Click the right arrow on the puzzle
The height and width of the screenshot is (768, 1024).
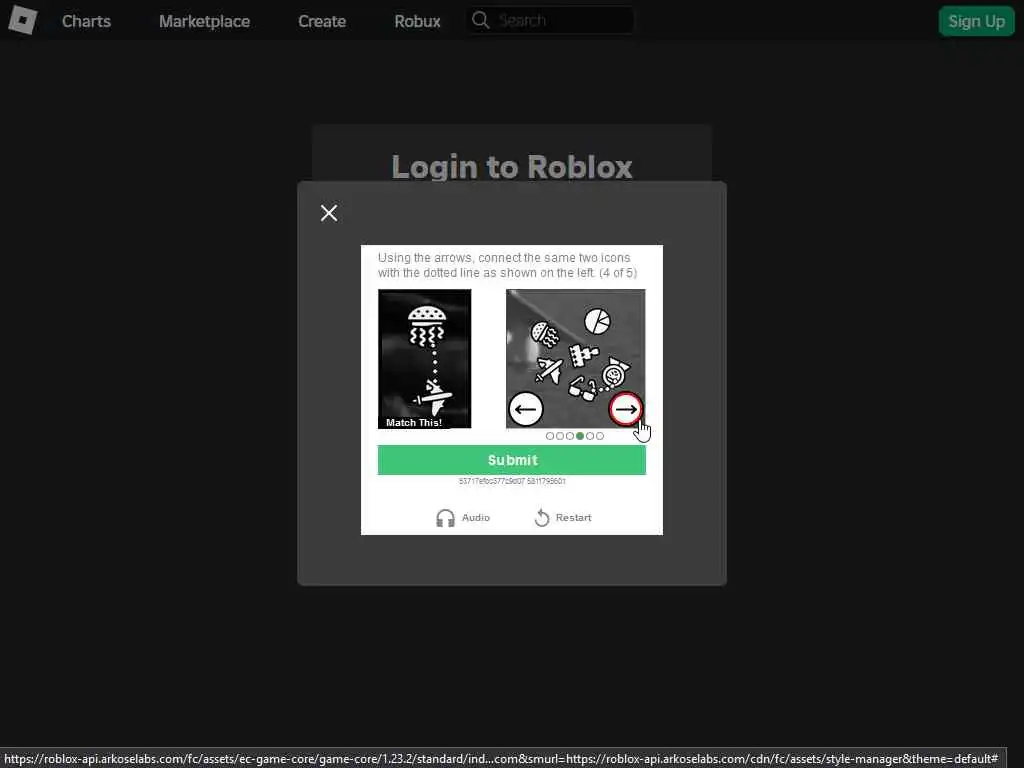[626, 409]
